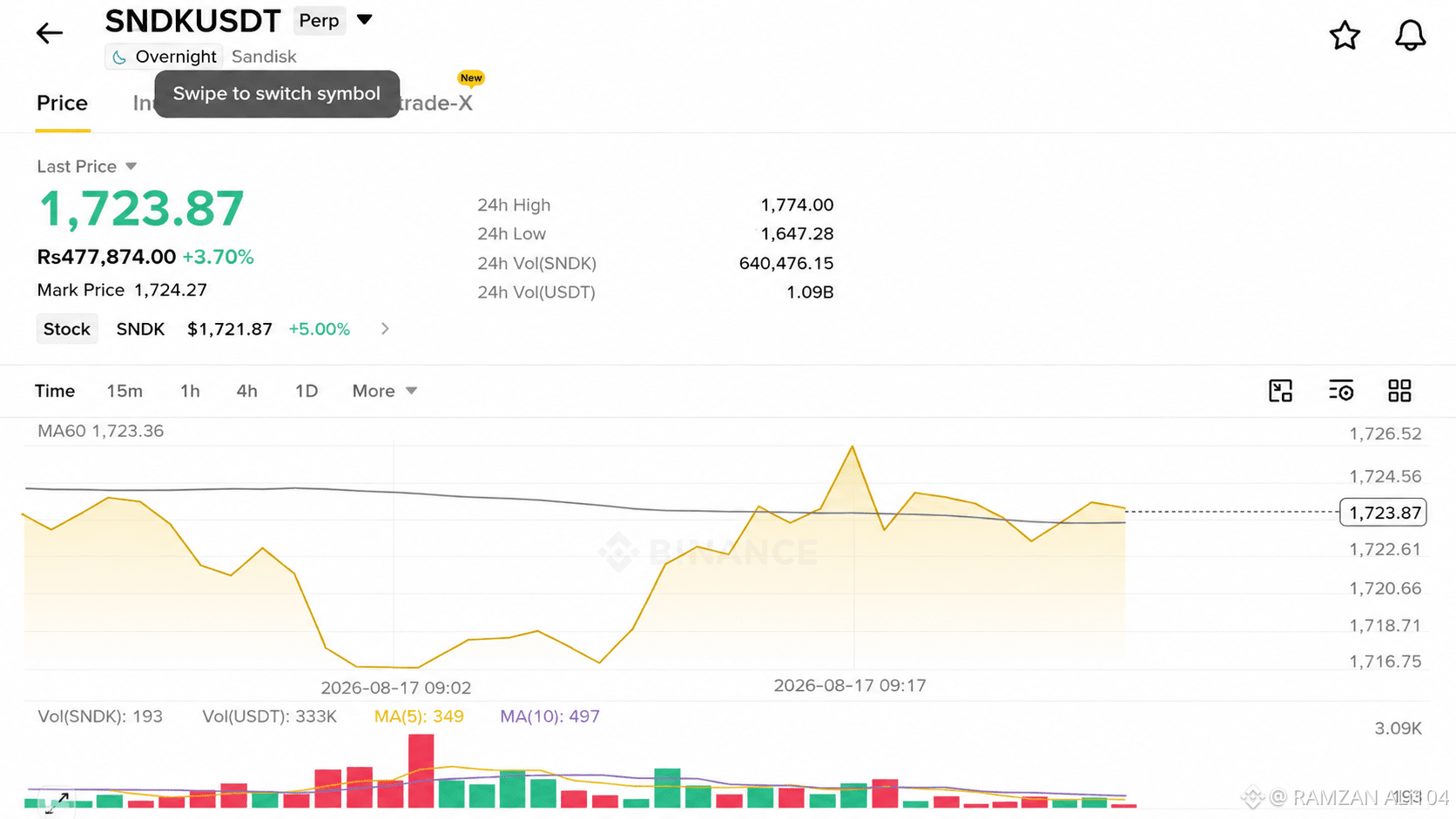Select the Price tab
1456x819 pixels.
(62, 103)
